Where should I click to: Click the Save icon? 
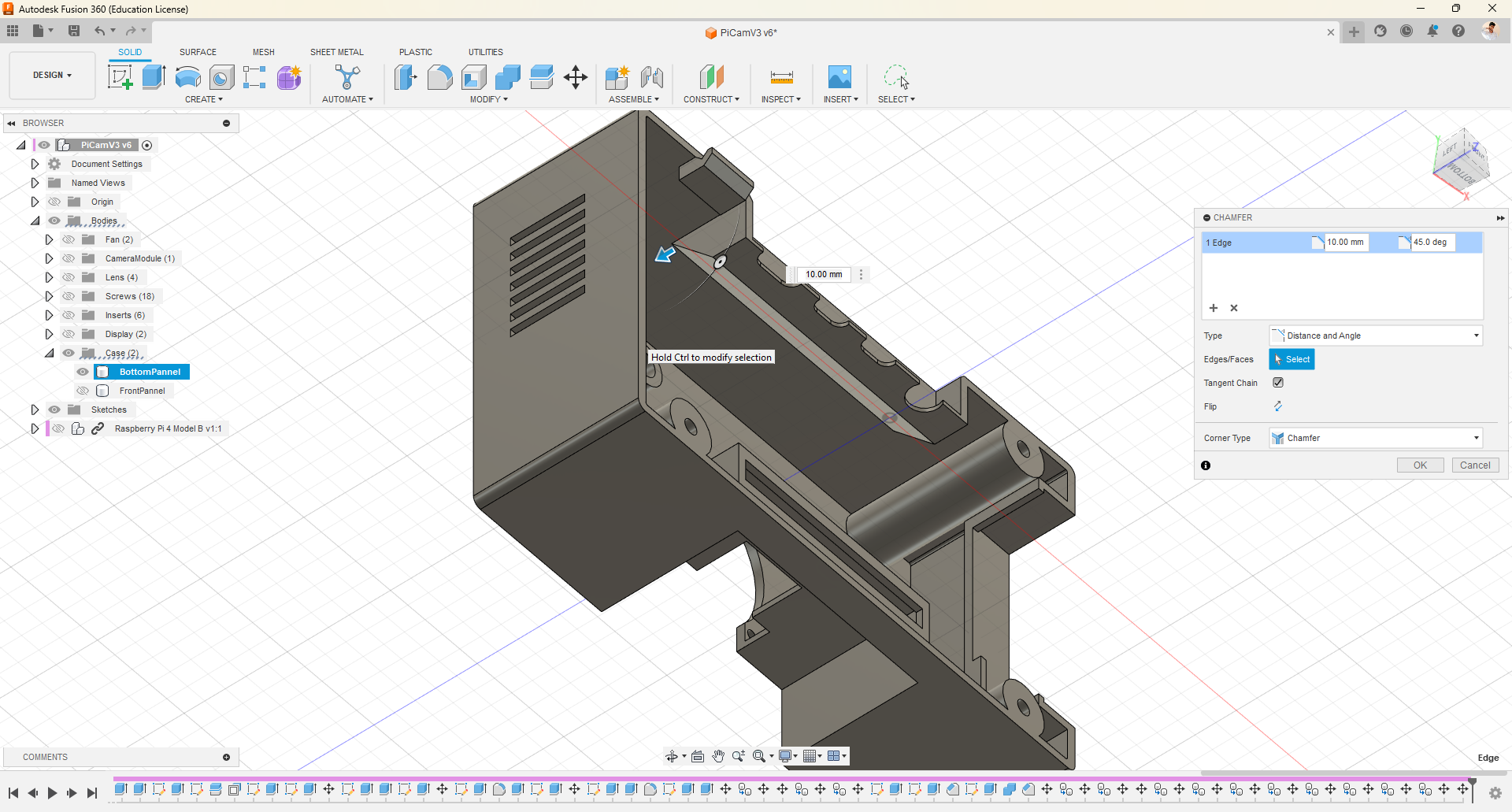(x=74, y=31)
